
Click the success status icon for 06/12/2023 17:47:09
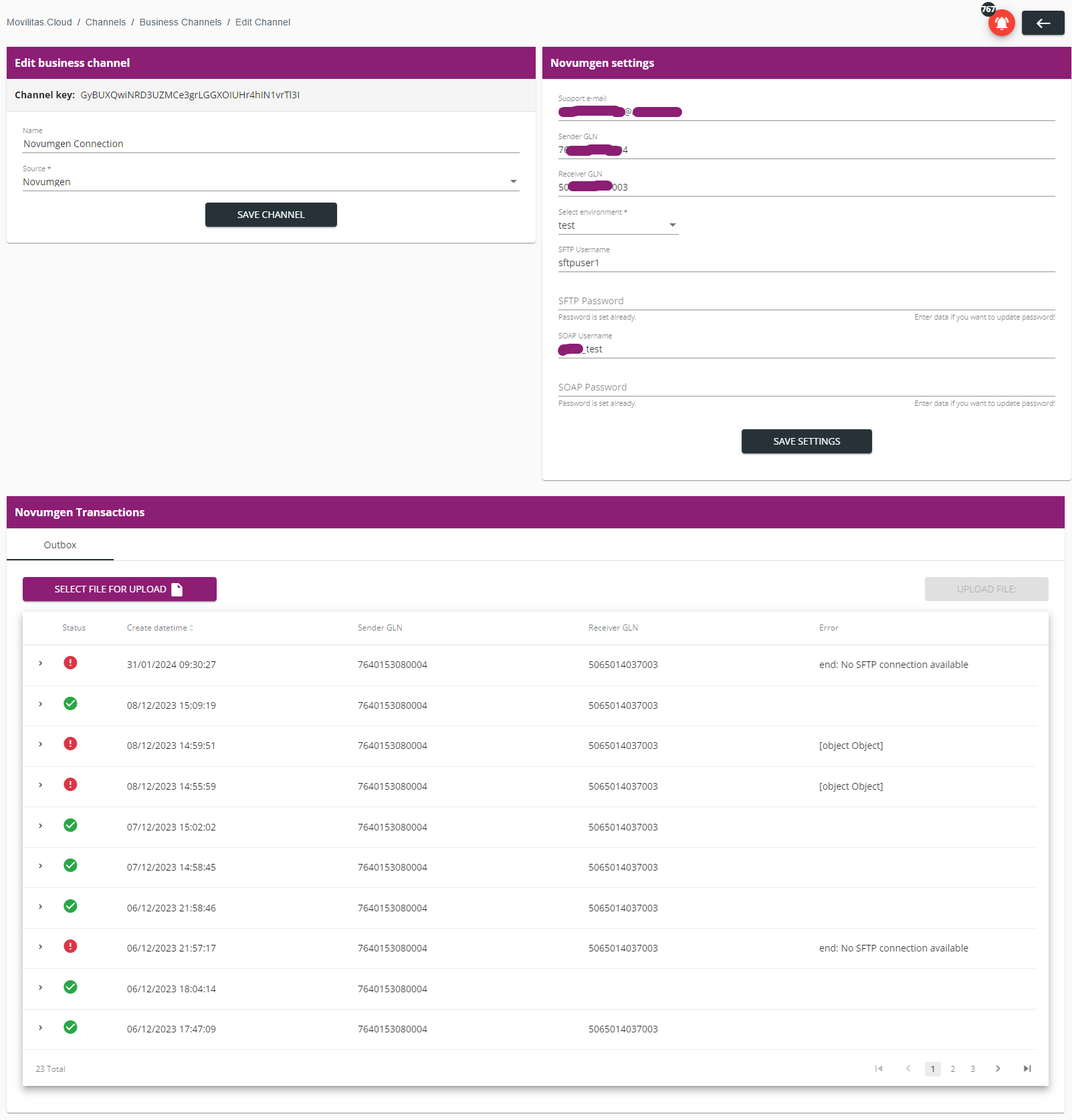click(x=70, y=1027)
